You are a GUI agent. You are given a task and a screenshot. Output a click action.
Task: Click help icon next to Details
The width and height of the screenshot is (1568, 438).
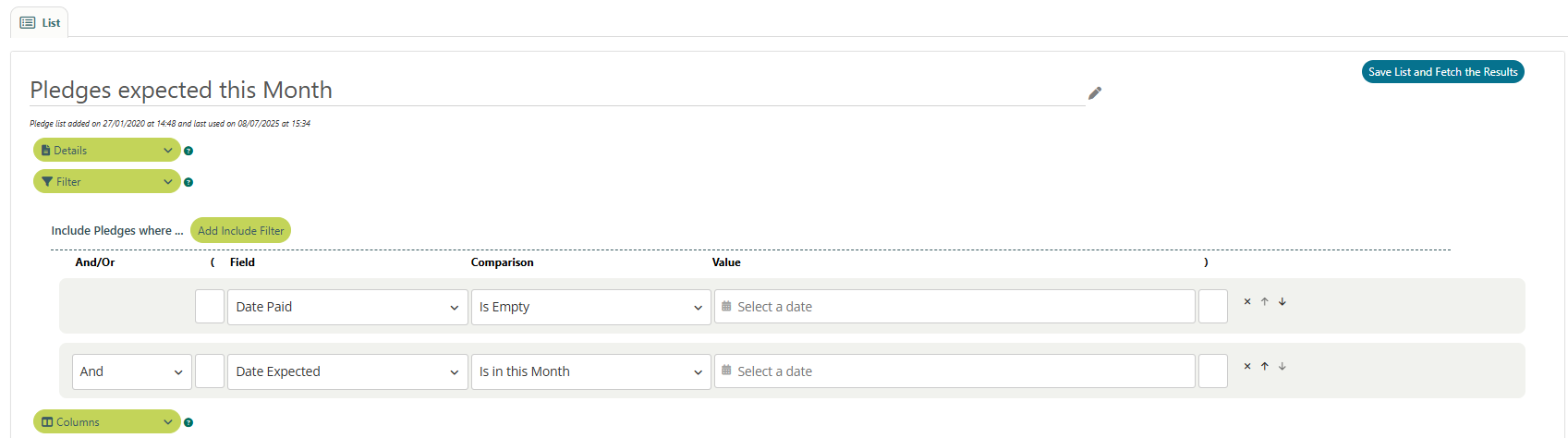(x=188, y=151)
